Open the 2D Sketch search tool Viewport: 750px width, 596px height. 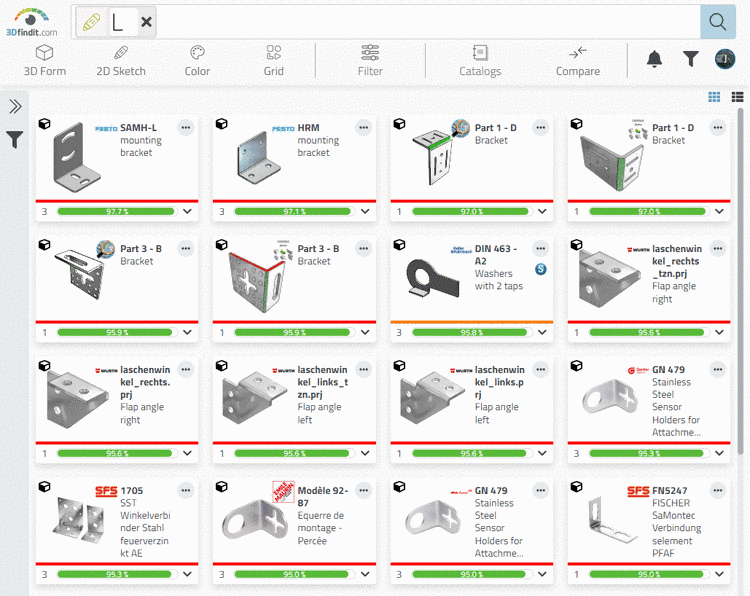(x=121, y=61)
